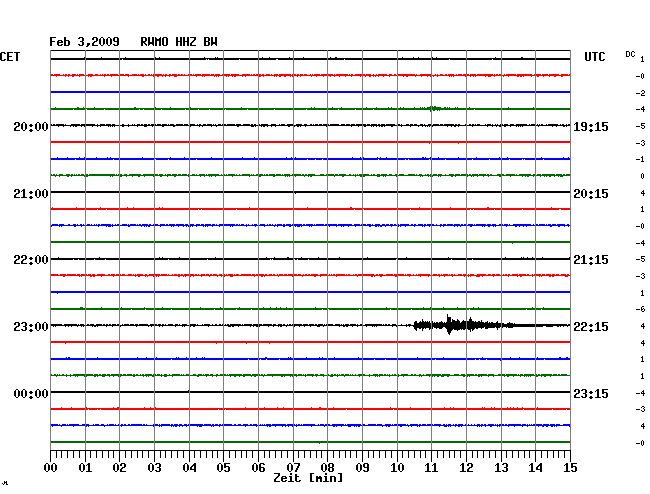Select the "23:15" UTC time label
Viewport: 650px width, 494px height.
[x=591, y=393]
